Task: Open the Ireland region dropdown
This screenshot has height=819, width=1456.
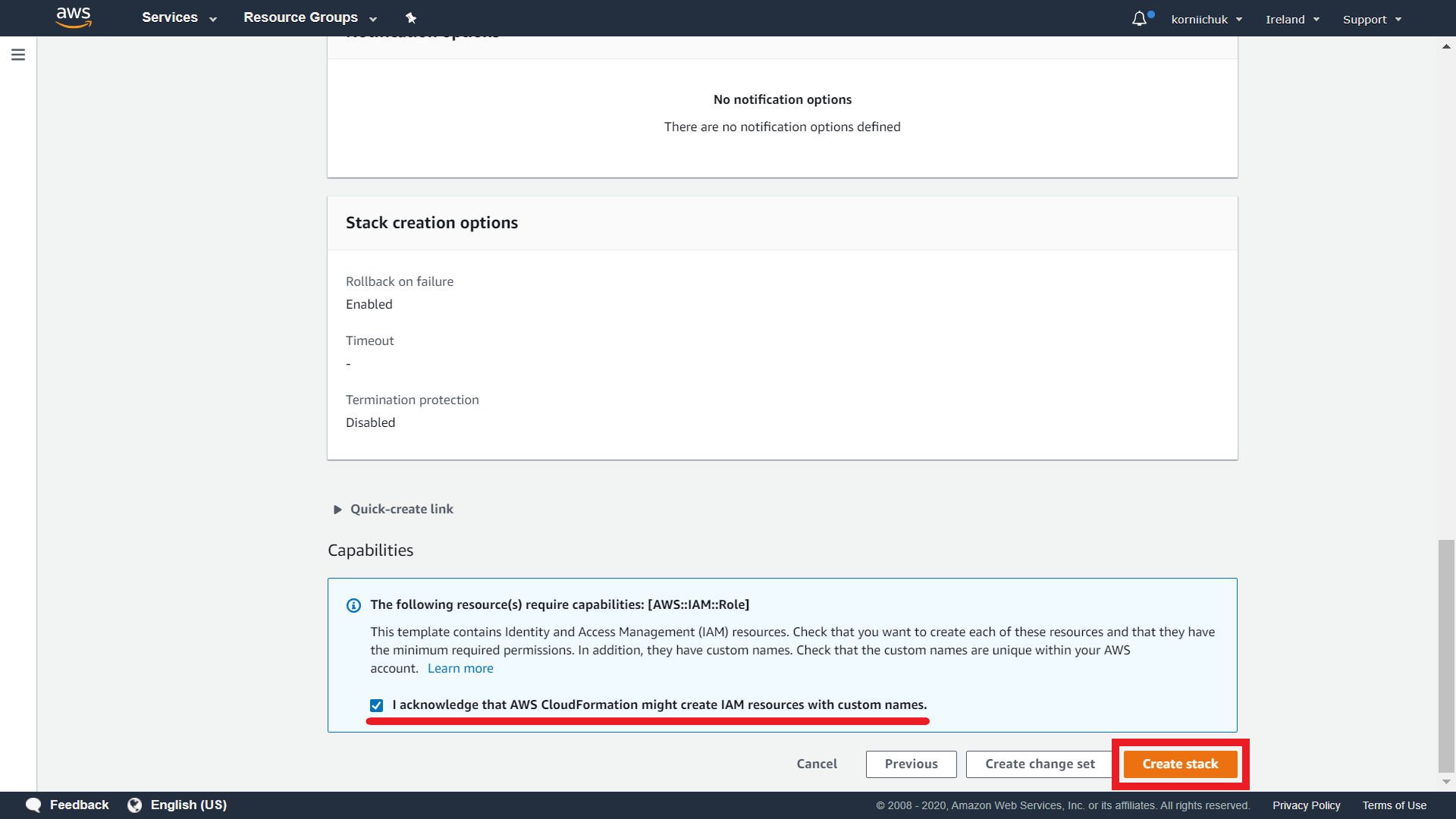Action: 1293,18
